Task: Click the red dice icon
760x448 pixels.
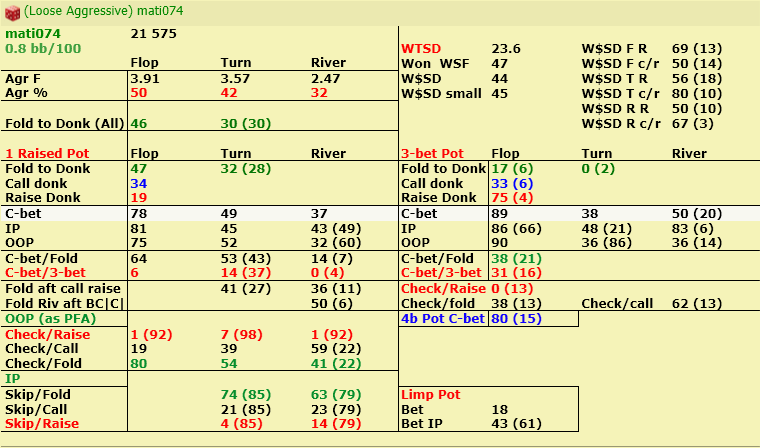Action: (x=12, y=13)
